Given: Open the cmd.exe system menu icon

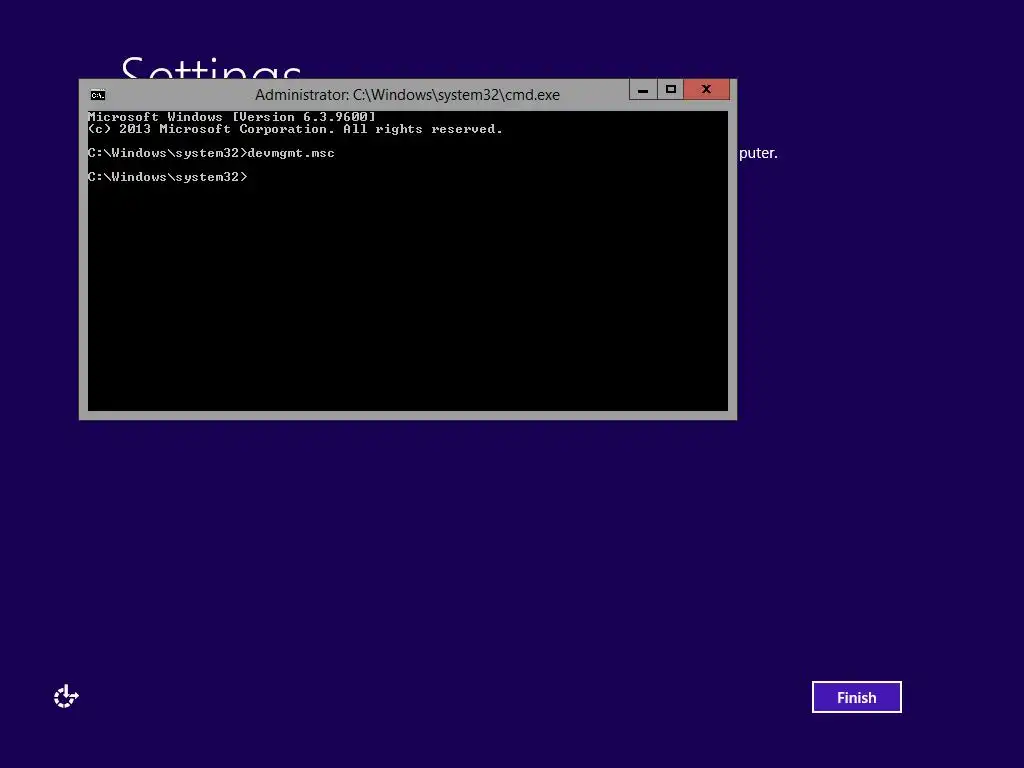Looking at the screenshot, I should click(x=98, y=95).
